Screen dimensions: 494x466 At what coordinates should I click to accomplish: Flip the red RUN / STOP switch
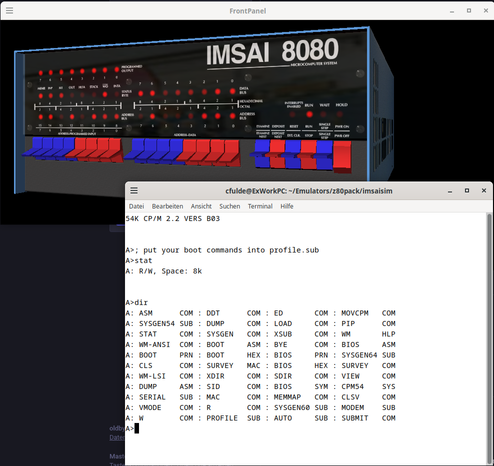309,154
